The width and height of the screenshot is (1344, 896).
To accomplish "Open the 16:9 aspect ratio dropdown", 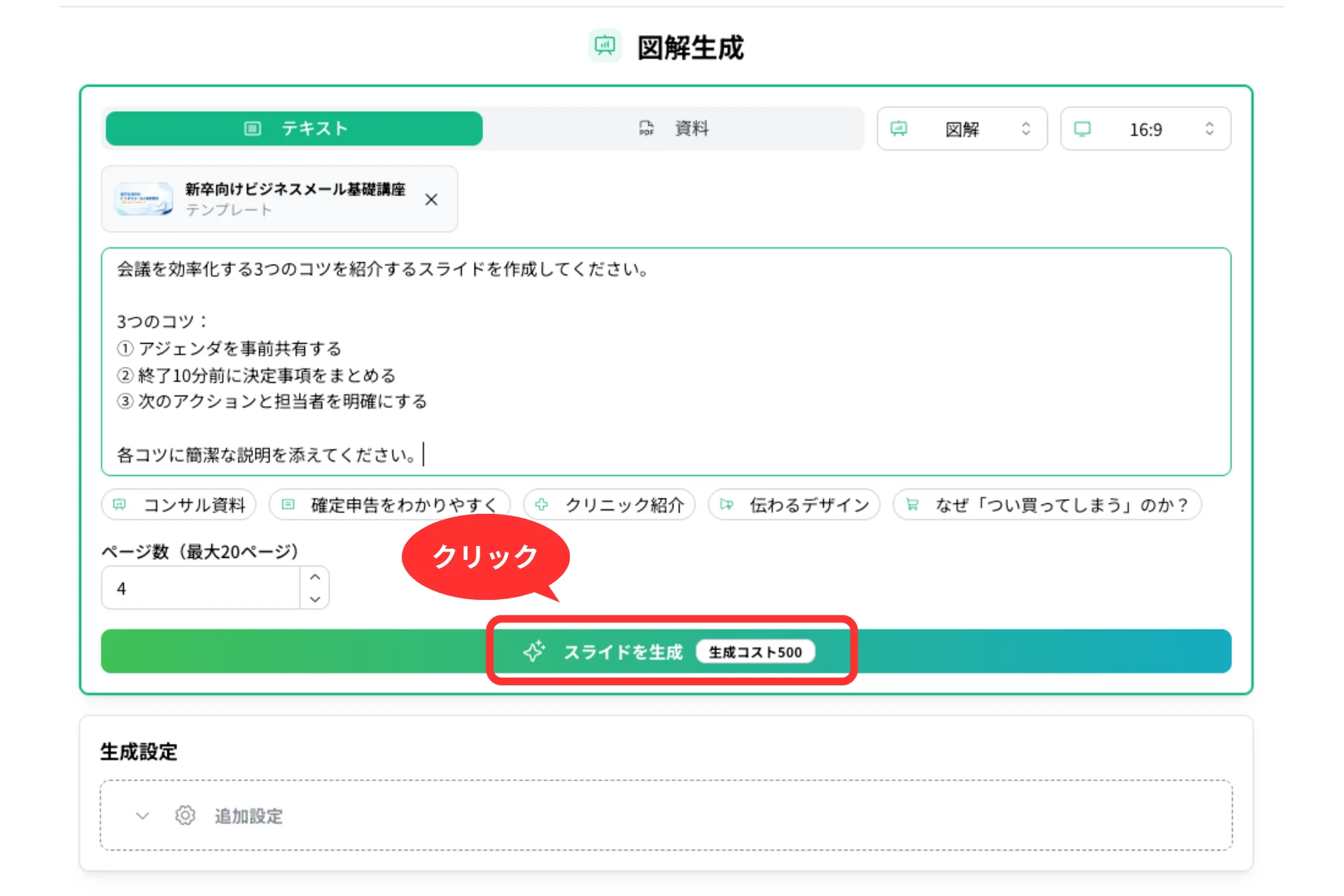I will click(1145, 129).
